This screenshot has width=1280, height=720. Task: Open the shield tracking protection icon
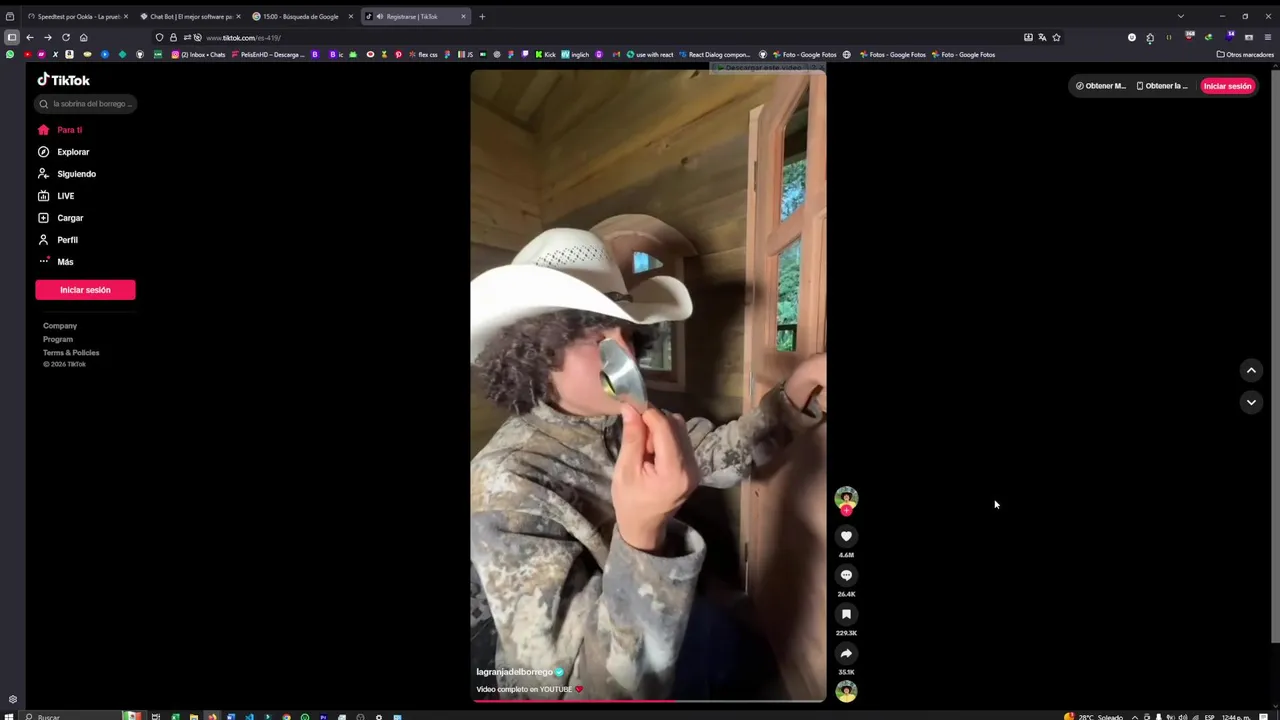click(159, 38)
